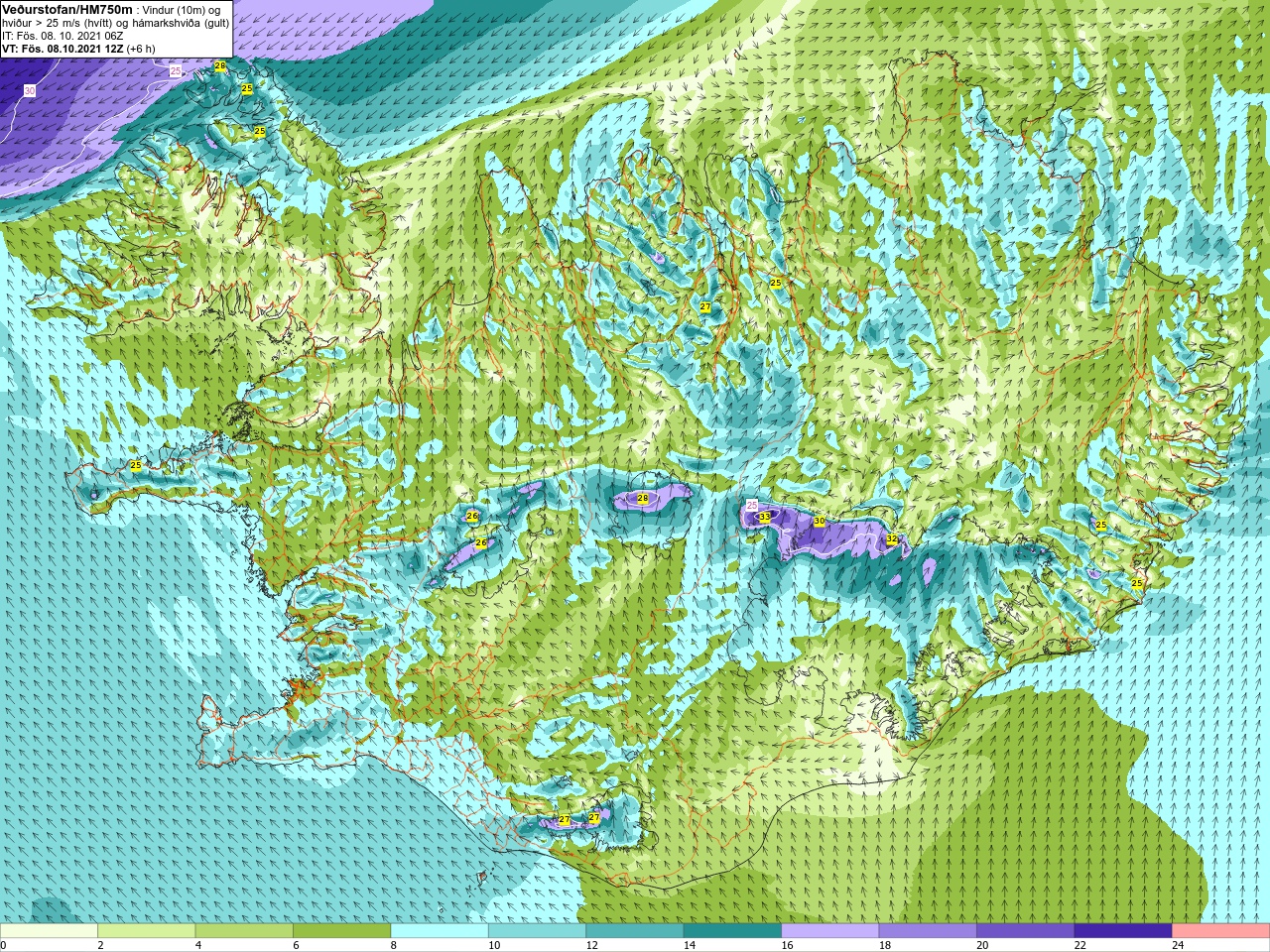Viewport: 1270px width, 952px height.
Task: Click the white 25 contour label beside the 33 marker
Action: pyautogui.click(x=751, y=505)
